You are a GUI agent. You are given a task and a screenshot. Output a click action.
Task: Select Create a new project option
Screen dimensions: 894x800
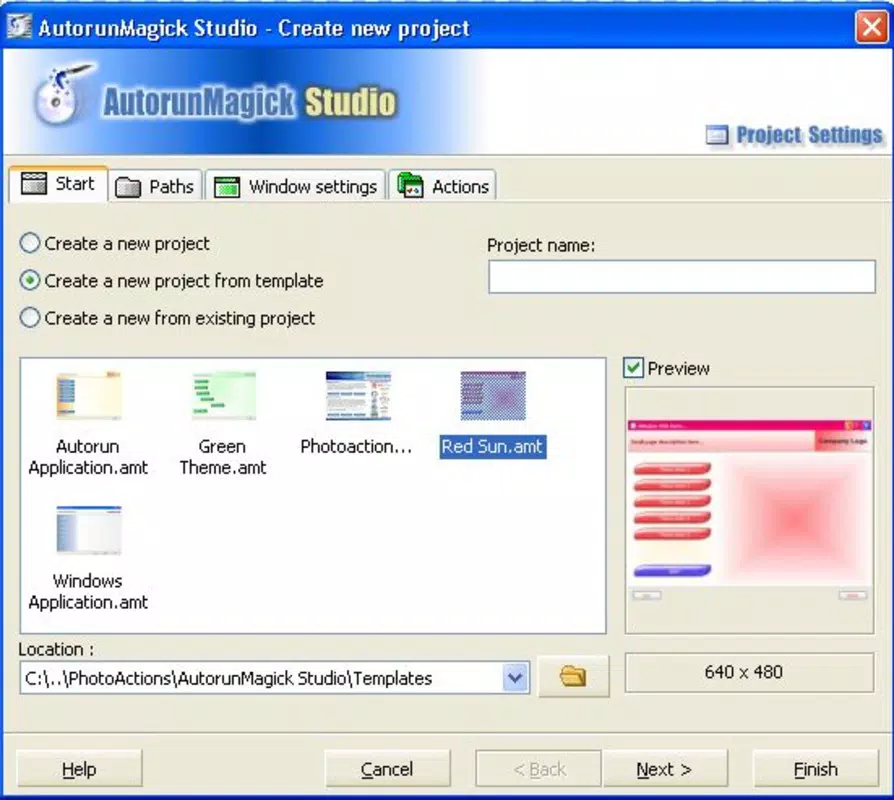click(x=115, y=243)
